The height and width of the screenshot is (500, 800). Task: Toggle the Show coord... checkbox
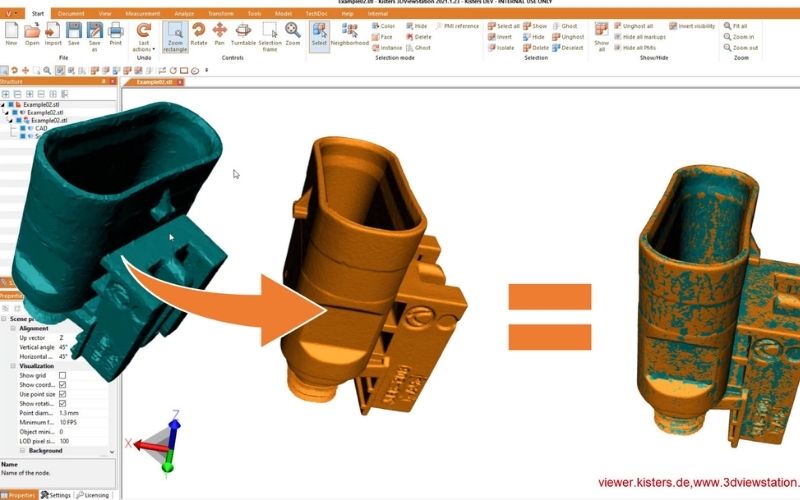62,385
